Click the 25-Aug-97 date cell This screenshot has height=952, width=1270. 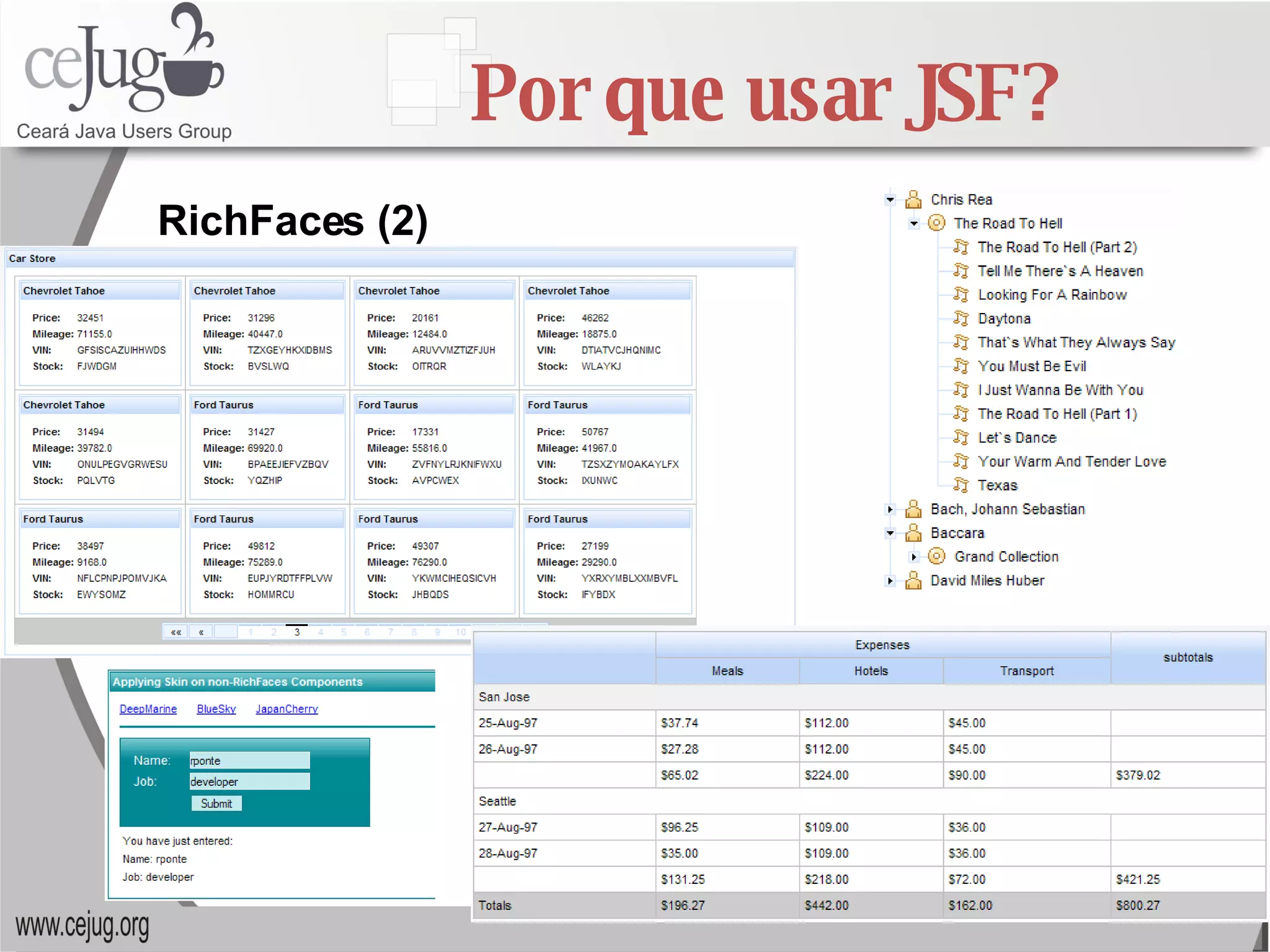(565, 723)
